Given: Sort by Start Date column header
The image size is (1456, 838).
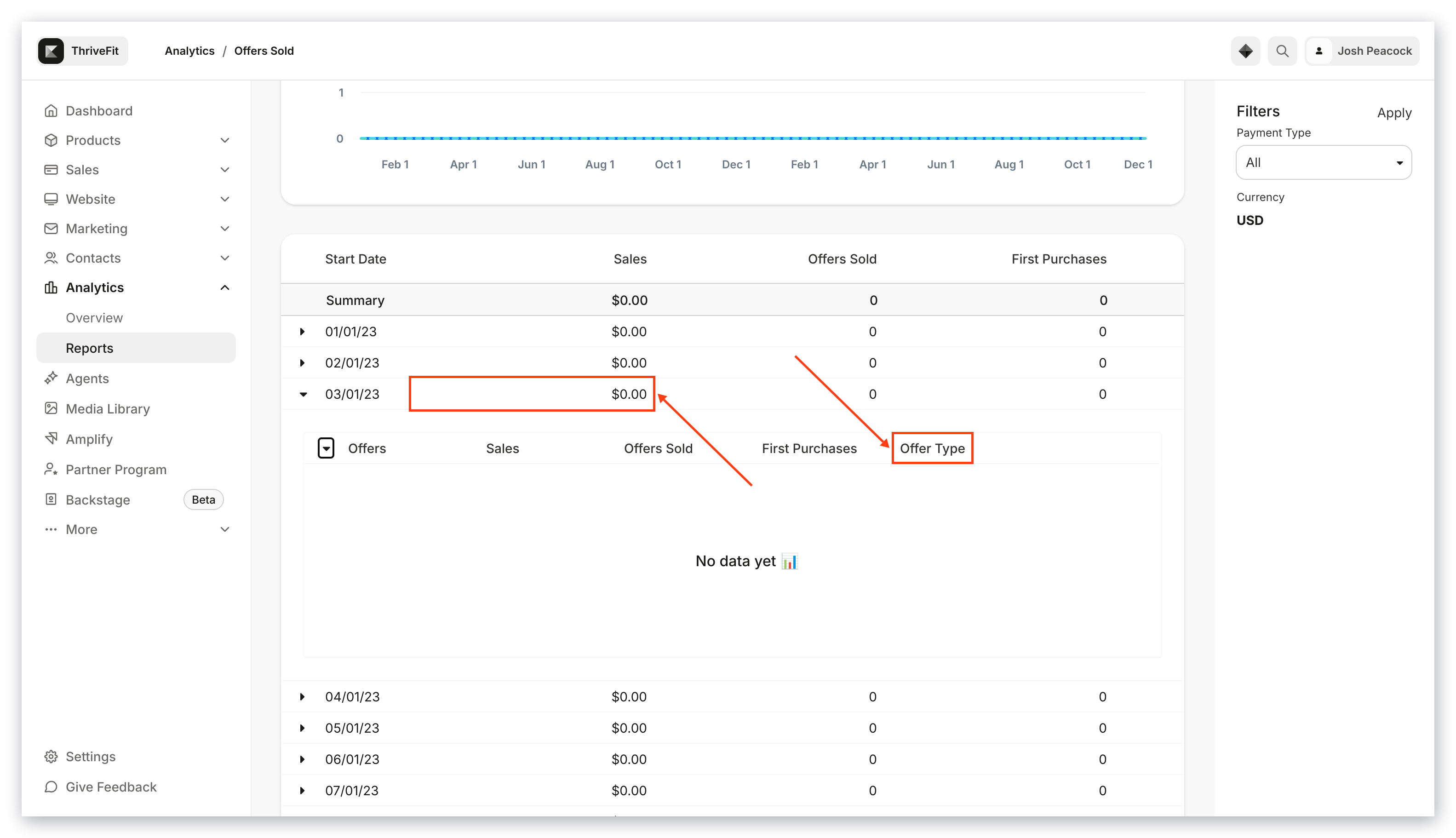Looking at the screenshot, I should click(355, 259).
